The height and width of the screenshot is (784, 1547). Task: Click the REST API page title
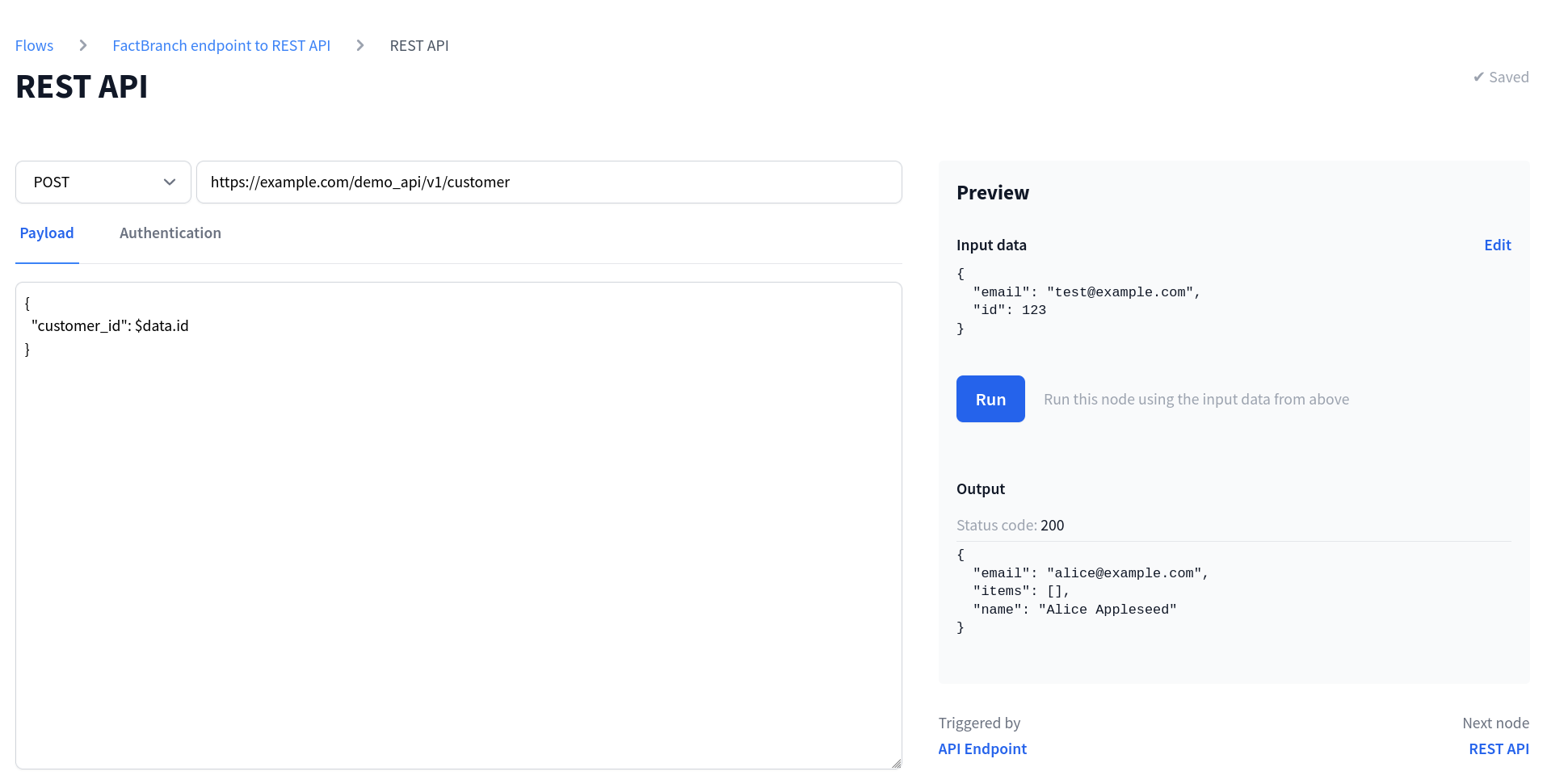(81, 86)
